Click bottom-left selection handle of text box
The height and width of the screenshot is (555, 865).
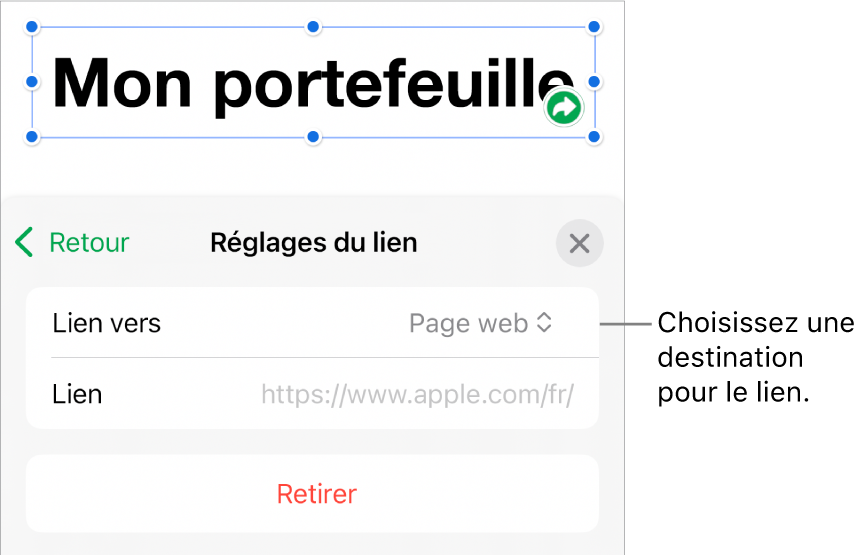[x=32, y=136]
